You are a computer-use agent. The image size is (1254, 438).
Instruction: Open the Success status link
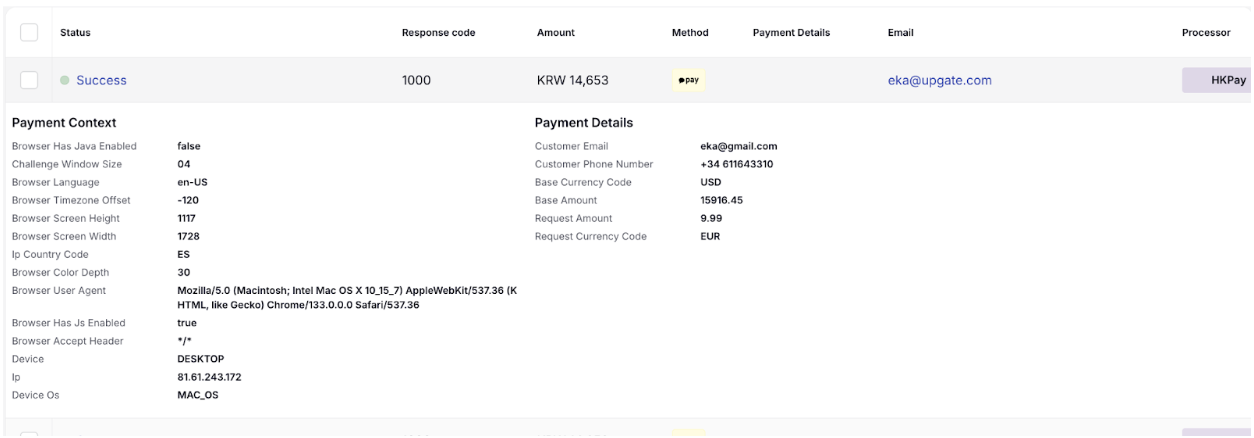(102, 80)
